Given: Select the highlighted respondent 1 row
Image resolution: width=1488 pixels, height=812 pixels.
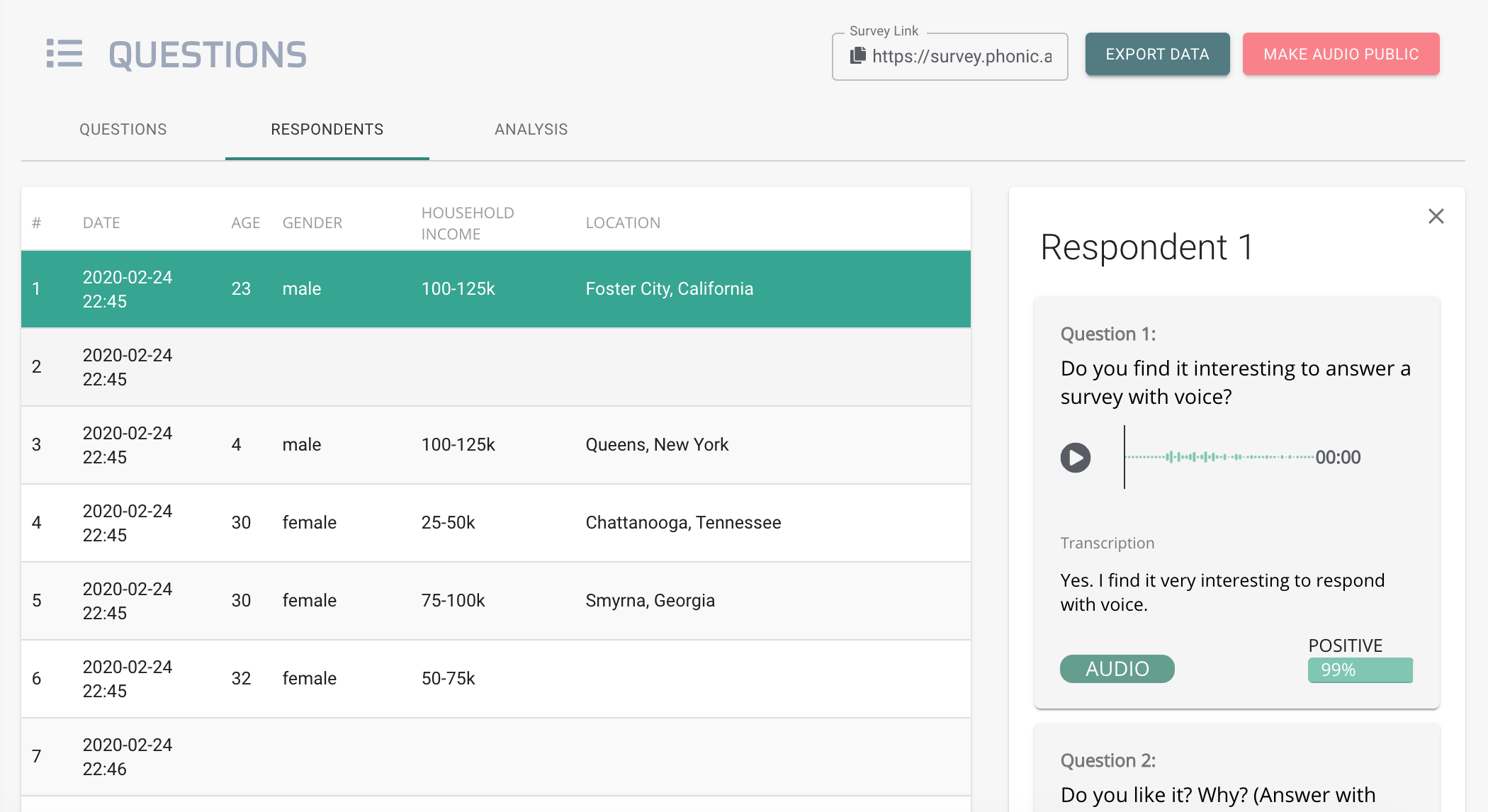Looking at the screenshot, I should click(x=496, y=289).
